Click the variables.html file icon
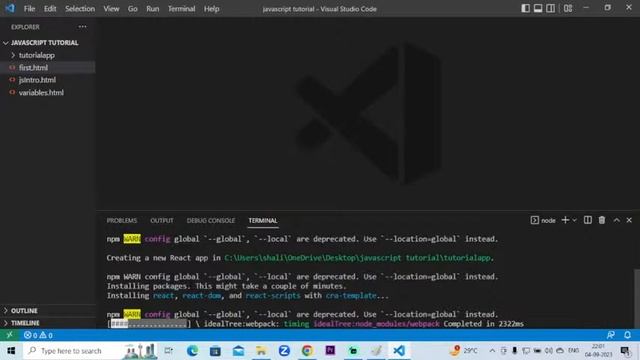 pos(12,93)
